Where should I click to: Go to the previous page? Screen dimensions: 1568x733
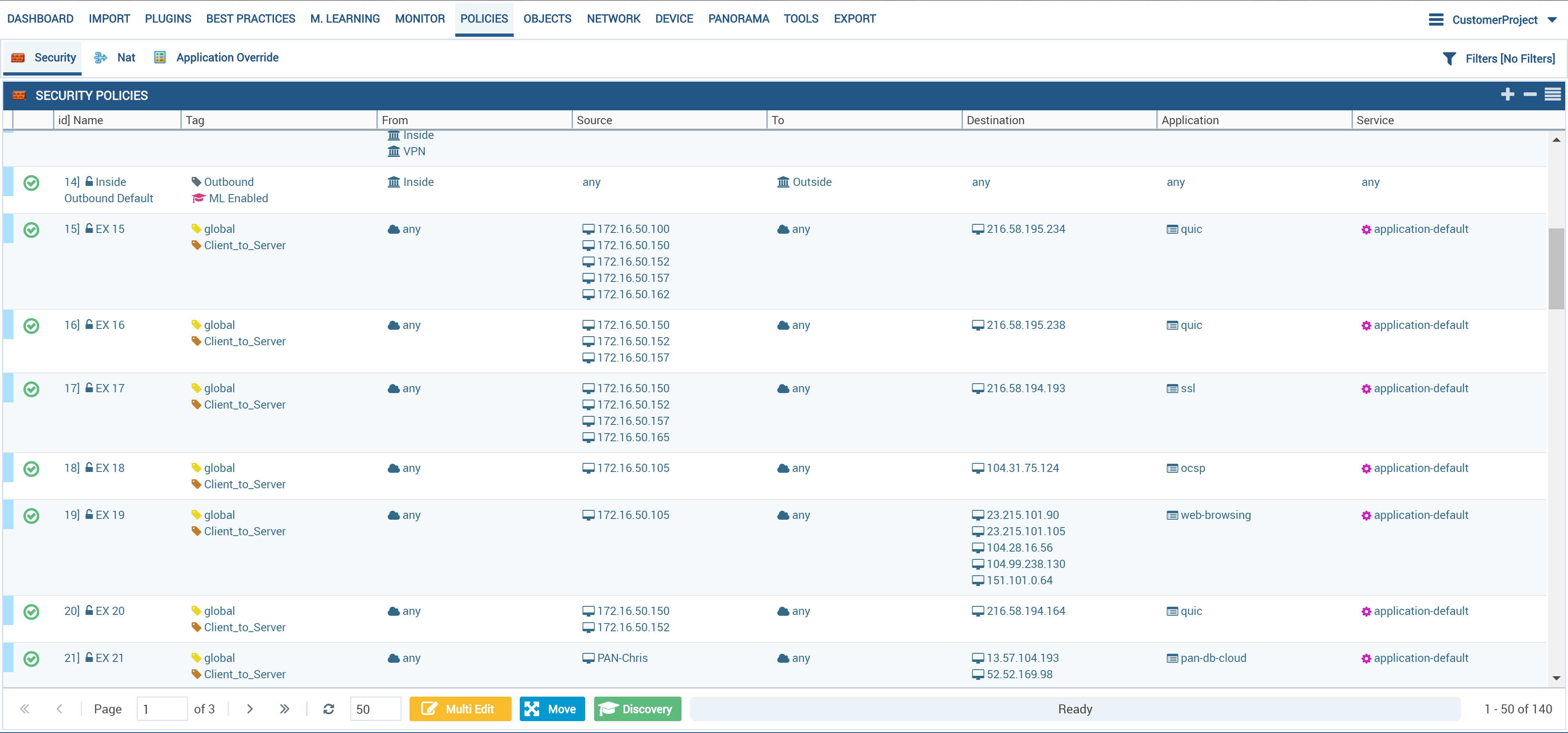pos(59,708)
